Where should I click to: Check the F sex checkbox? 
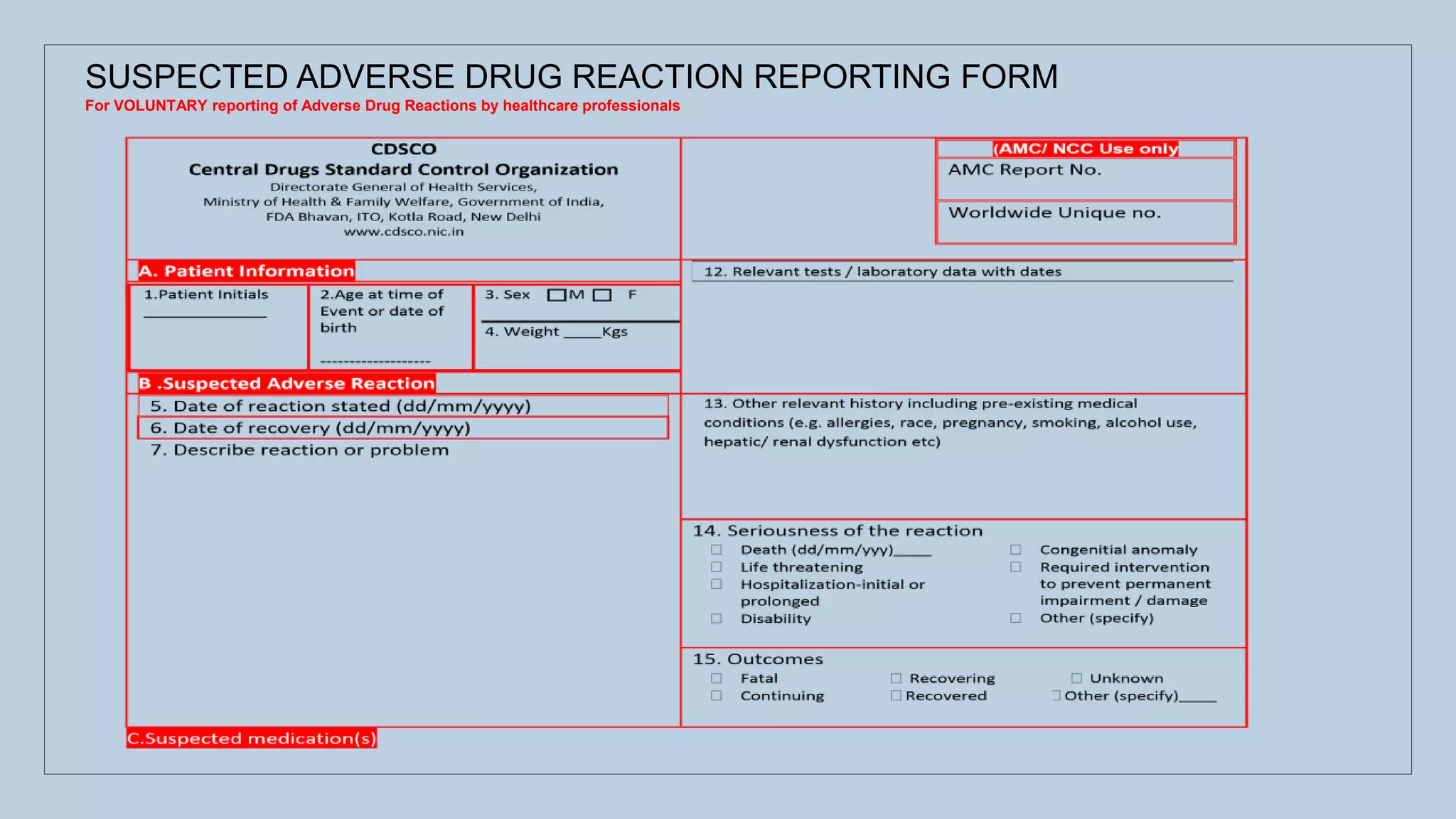[x=602, y=295]
